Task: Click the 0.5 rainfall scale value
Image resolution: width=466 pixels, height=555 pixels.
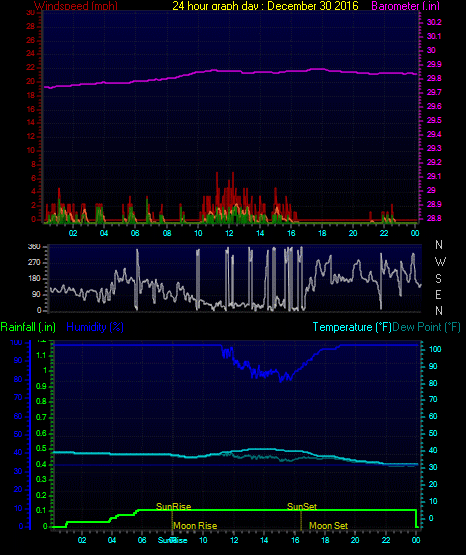Action: [41, 448]
